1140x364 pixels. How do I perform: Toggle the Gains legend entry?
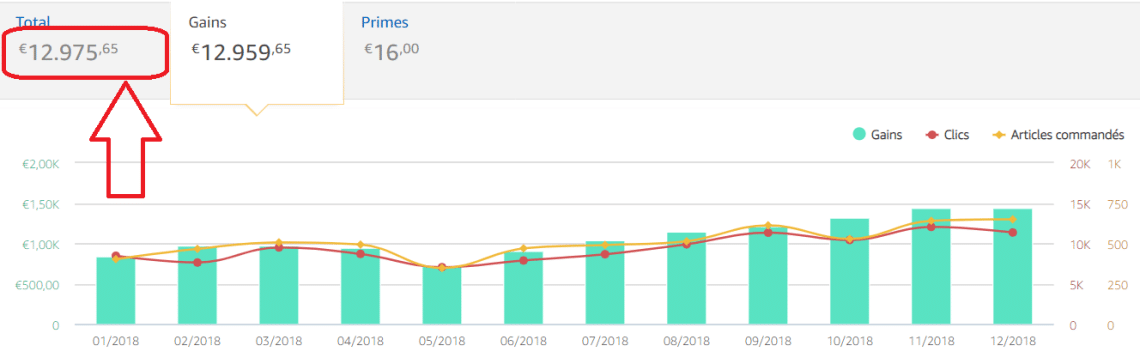click(x=878, y=134)
